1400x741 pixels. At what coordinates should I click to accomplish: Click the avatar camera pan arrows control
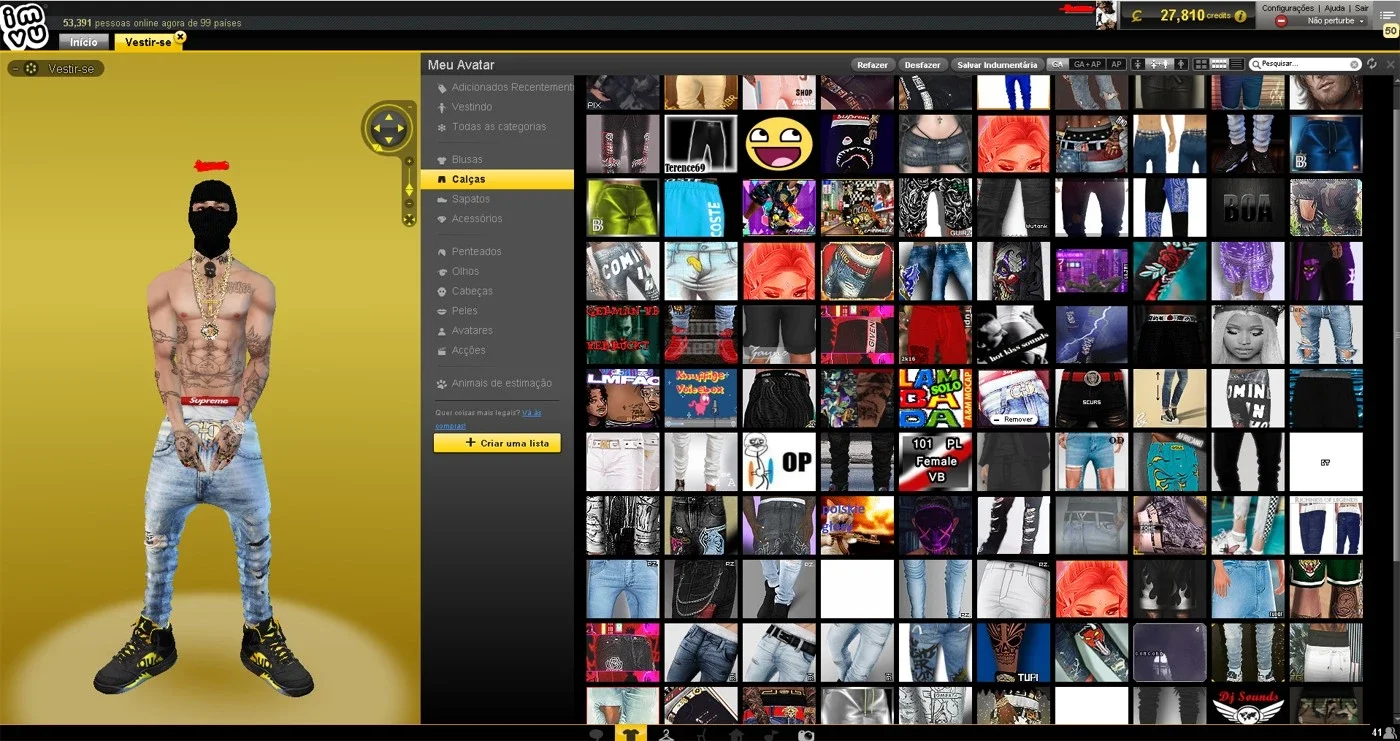[388, 127]
